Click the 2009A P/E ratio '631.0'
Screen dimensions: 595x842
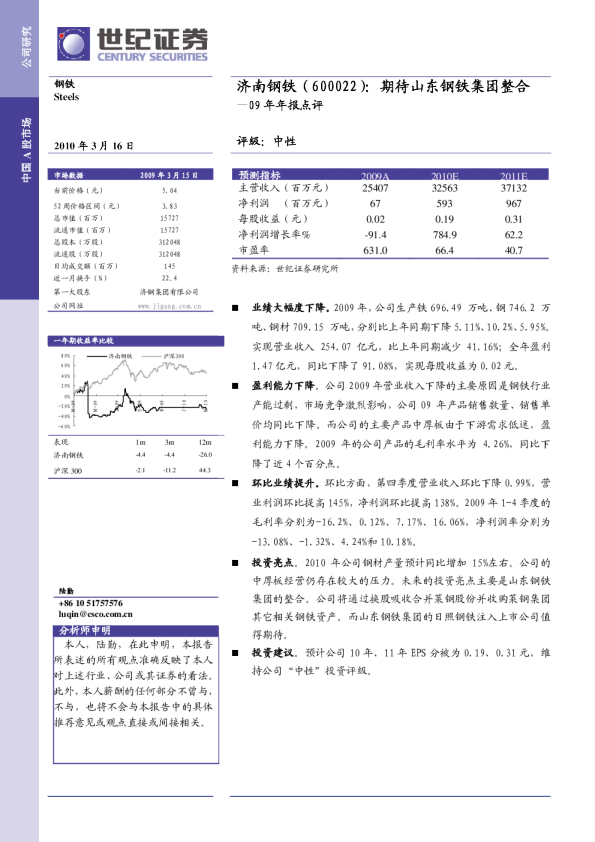375,250
